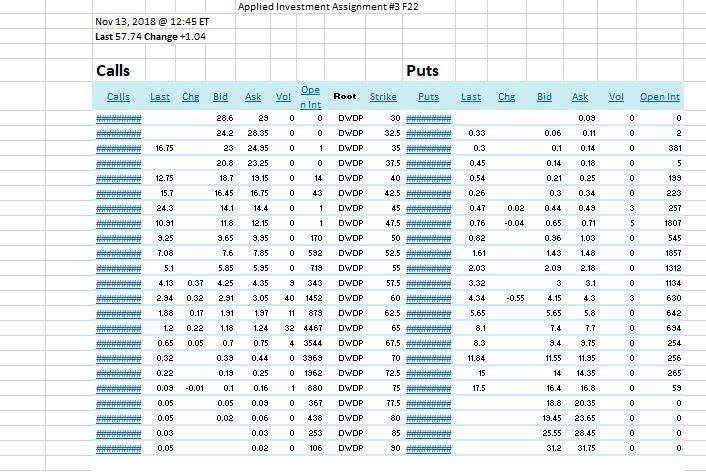Select the call last price 10.91 cell
This screenshot has height=472, width=706.
[164, 223]
